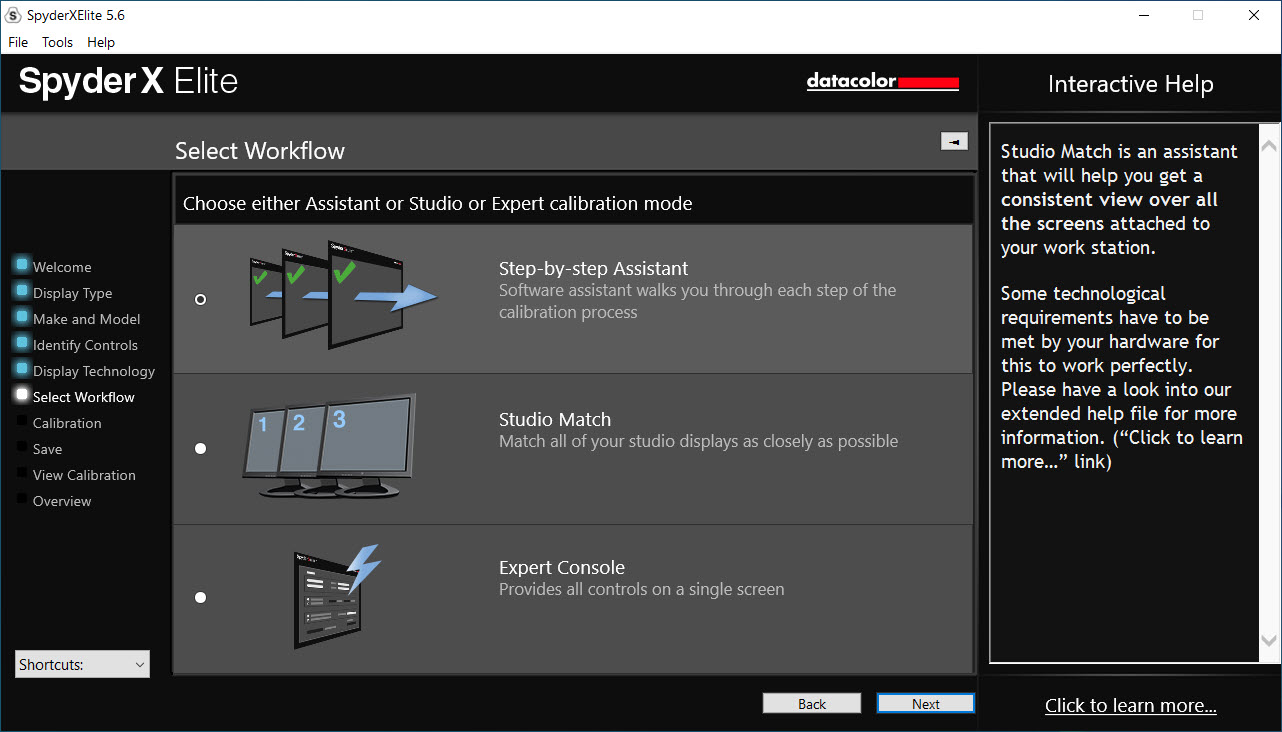Viewport: 1282px width, 732px height.
Task: Click the Interactive Help heading
Action: pyautogui.click(x=1131, y=85)
